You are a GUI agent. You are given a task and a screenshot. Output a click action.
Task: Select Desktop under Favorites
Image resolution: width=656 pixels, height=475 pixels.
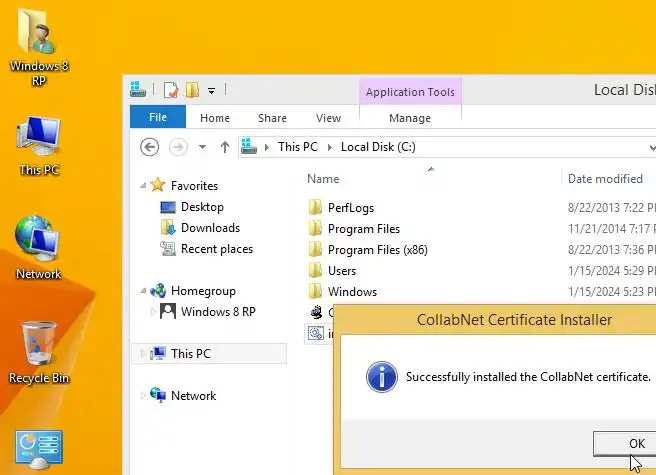click(x=202, y=207)
